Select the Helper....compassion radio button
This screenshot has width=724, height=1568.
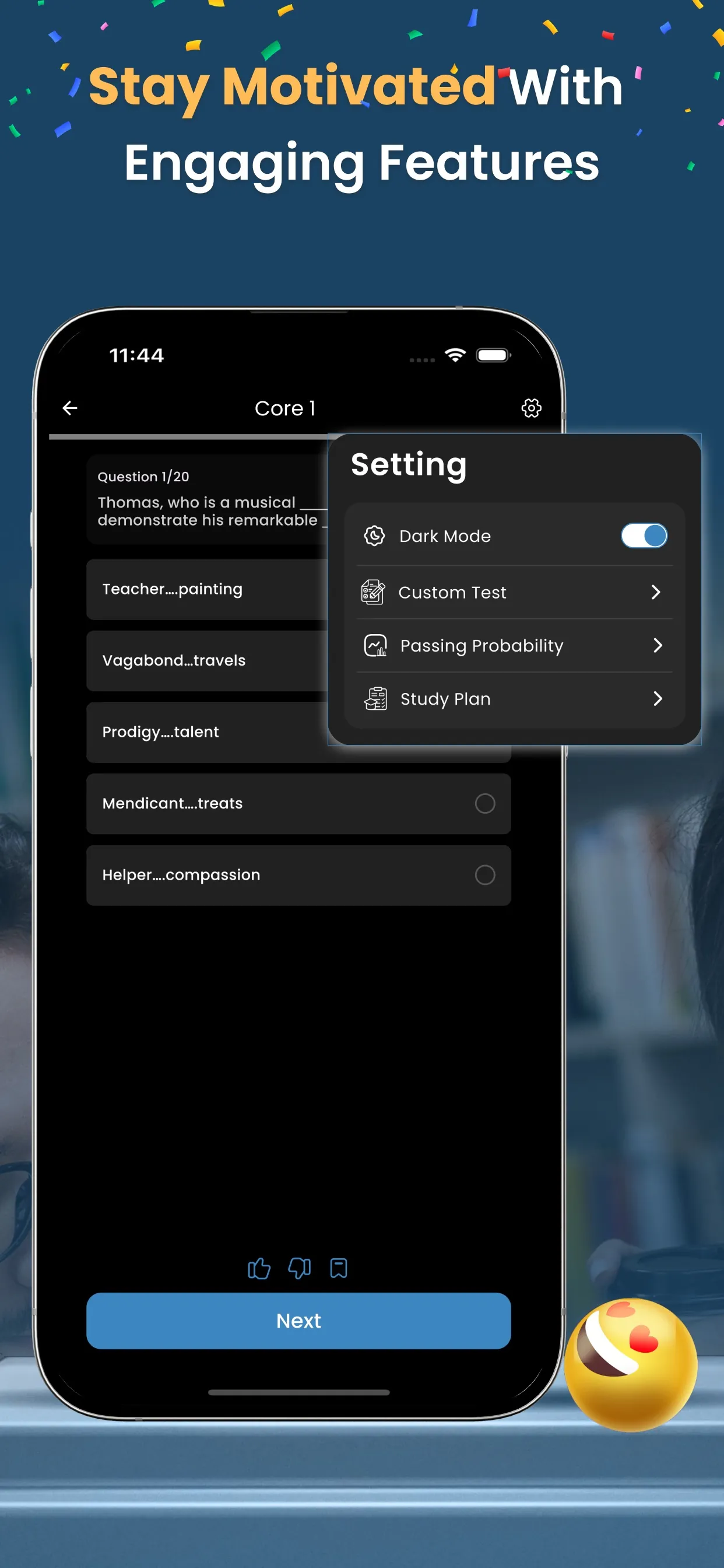click(x=485, y=876)
